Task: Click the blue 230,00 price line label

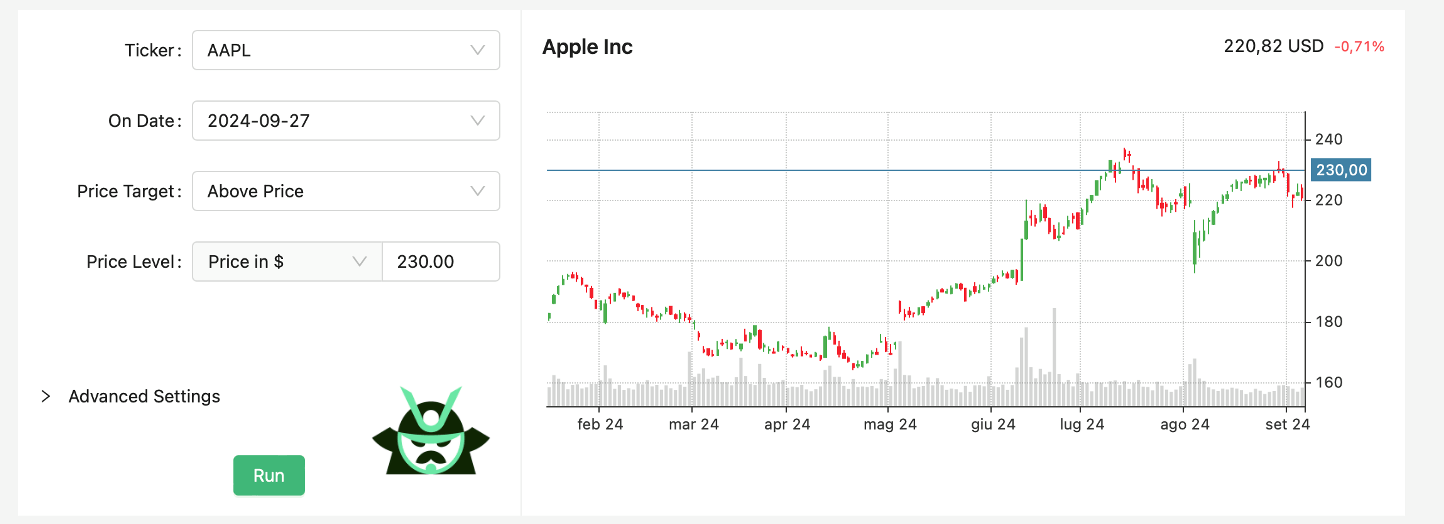Action: (x=1340, y=170)
